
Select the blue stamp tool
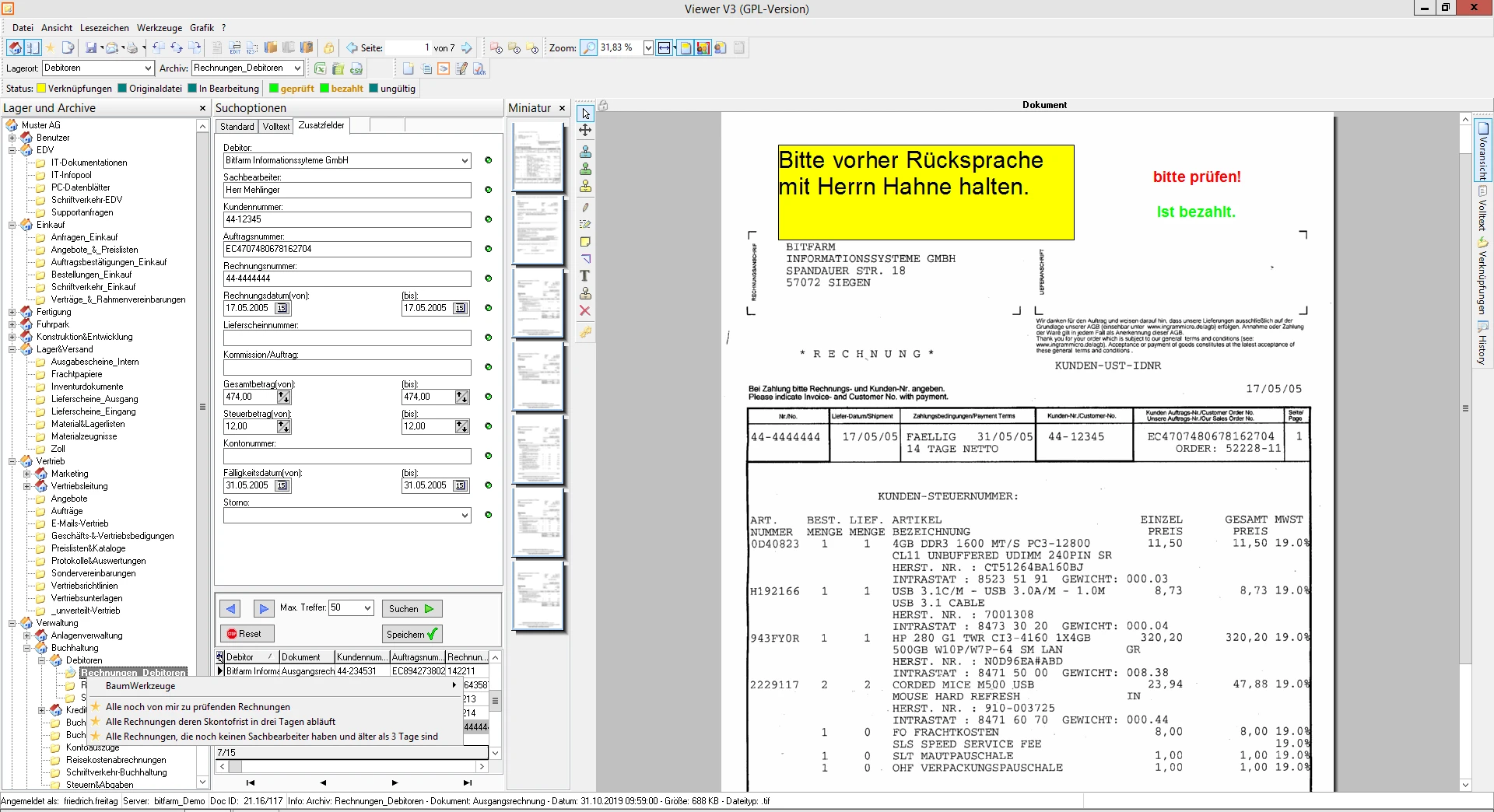pos(586,152)
